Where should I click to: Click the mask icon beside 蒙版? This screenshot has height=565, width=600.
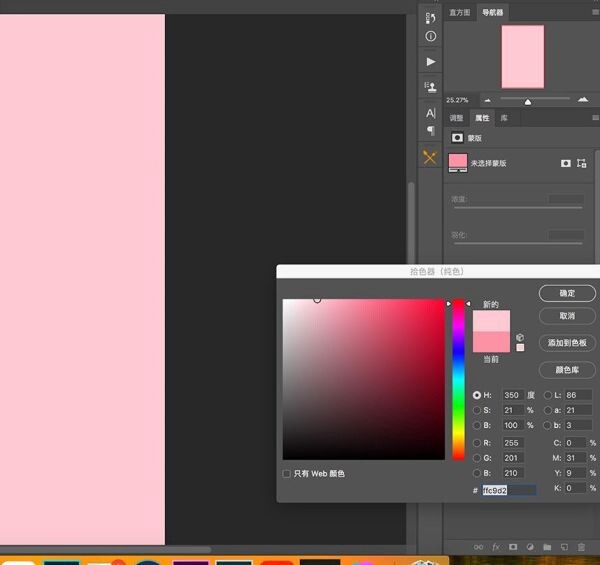457,138
